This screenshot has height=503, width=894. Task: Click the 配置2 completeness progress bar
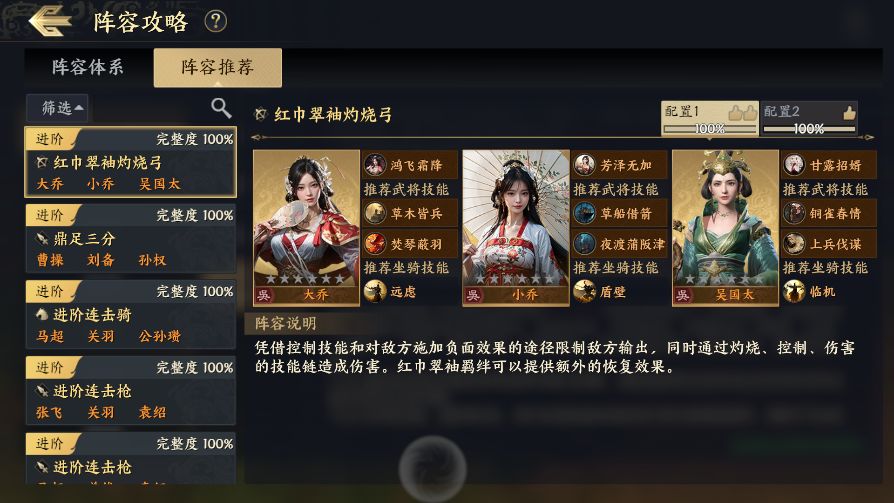[x=809, y=129]
